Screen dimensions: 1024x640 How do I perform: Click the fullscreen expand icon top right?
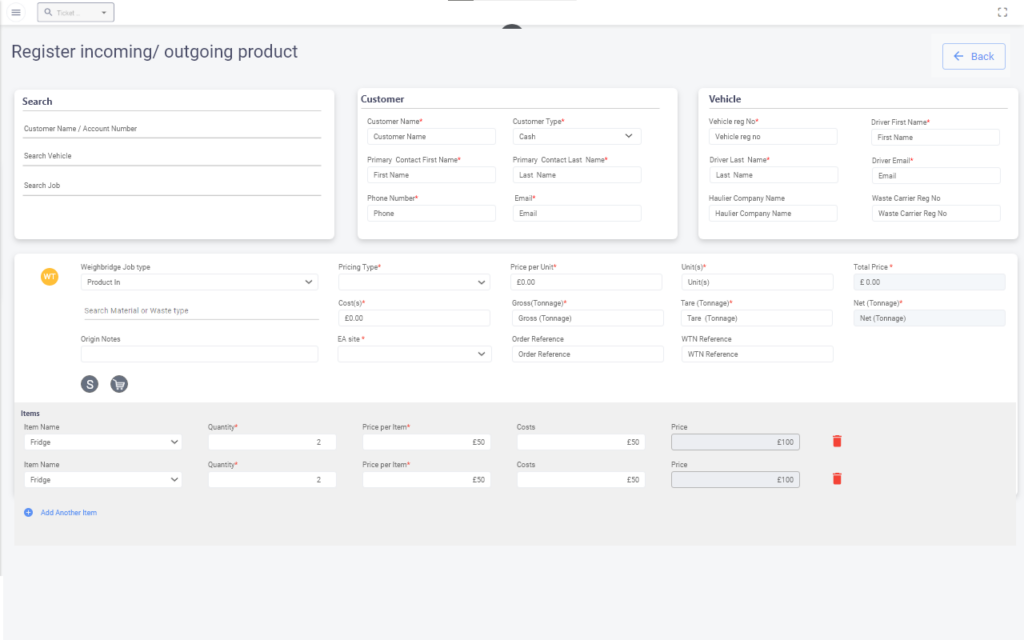1003,12
